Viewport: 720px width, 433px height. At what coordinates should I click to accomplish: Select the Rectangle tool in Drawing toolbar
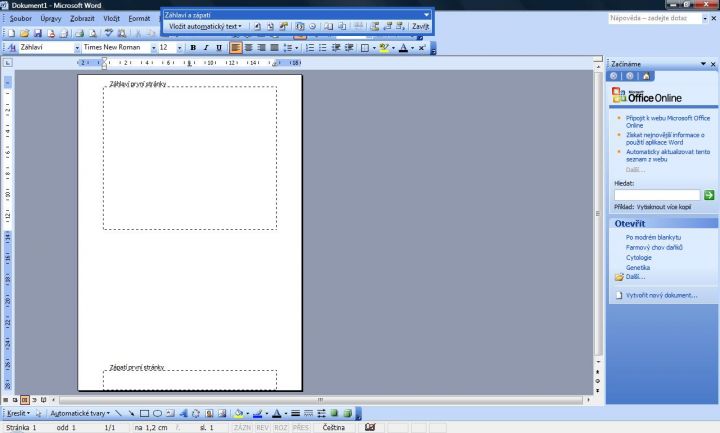pos(144,413)
